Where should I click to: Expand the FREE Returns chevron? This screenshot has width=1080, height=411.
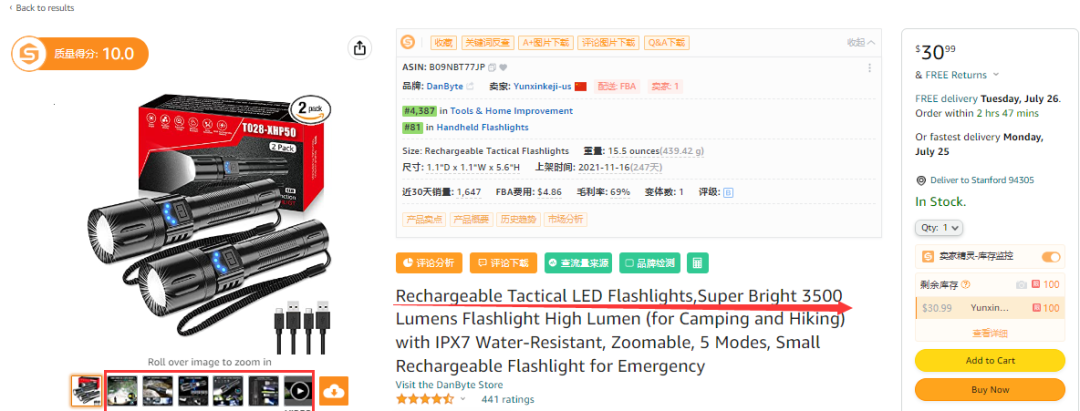click(996, 75)
